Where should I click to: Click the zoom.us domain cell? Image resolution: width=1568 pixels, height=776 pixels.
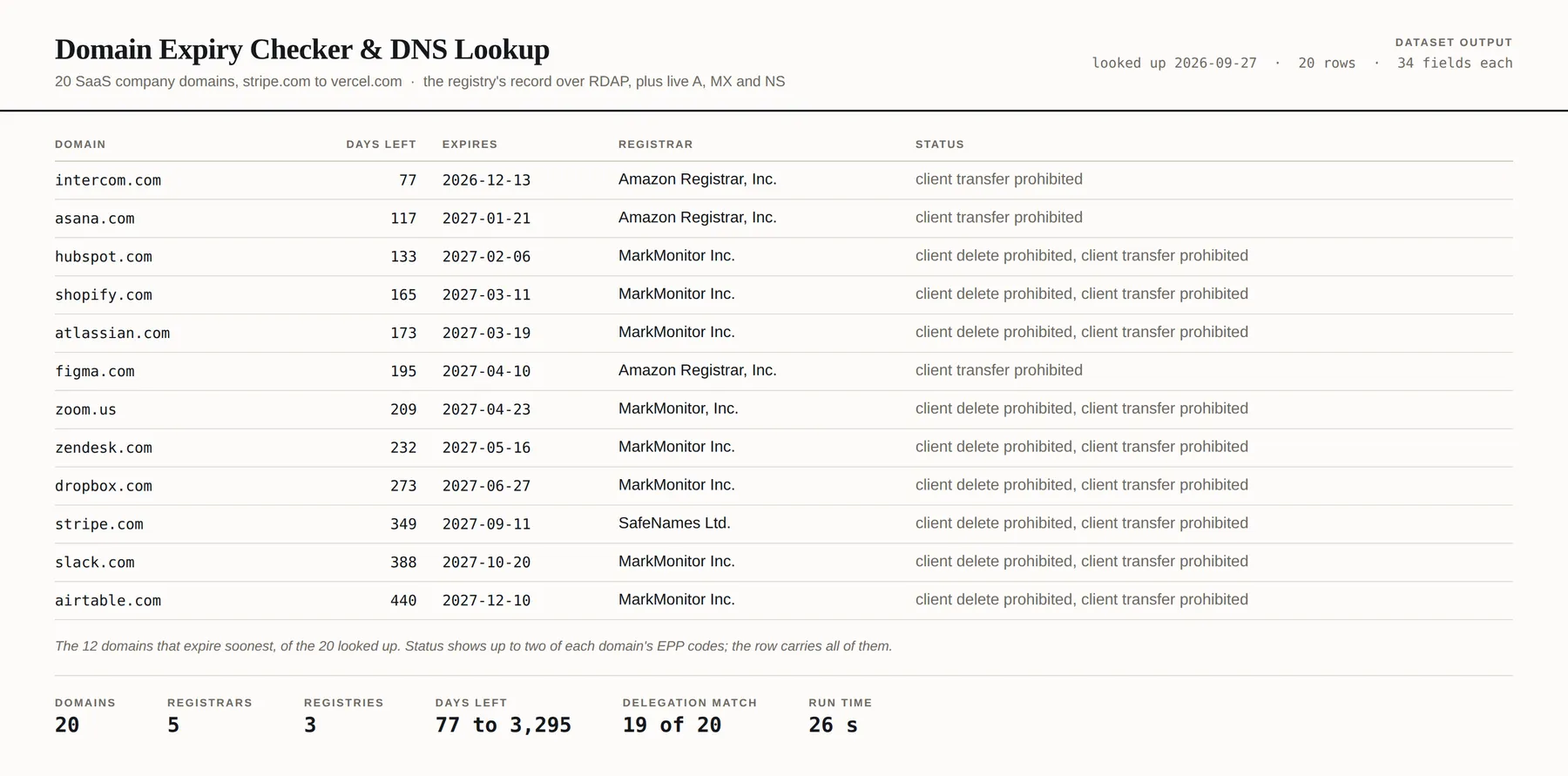(x=85, y=410)
